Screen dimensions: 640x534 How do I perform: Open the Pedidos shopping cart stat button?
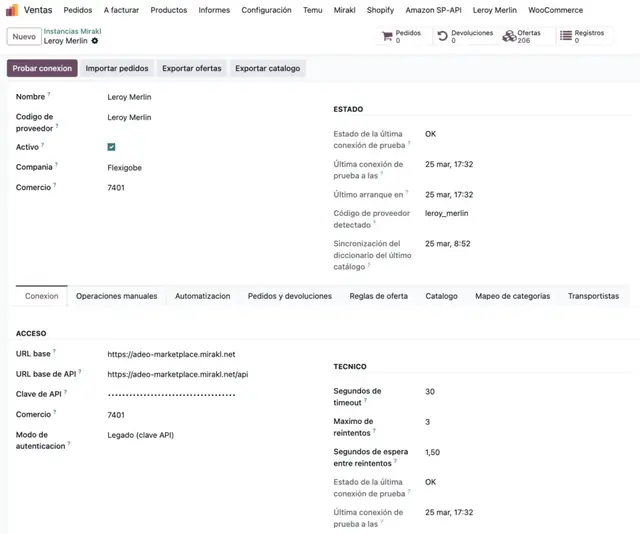pos(402,36)
